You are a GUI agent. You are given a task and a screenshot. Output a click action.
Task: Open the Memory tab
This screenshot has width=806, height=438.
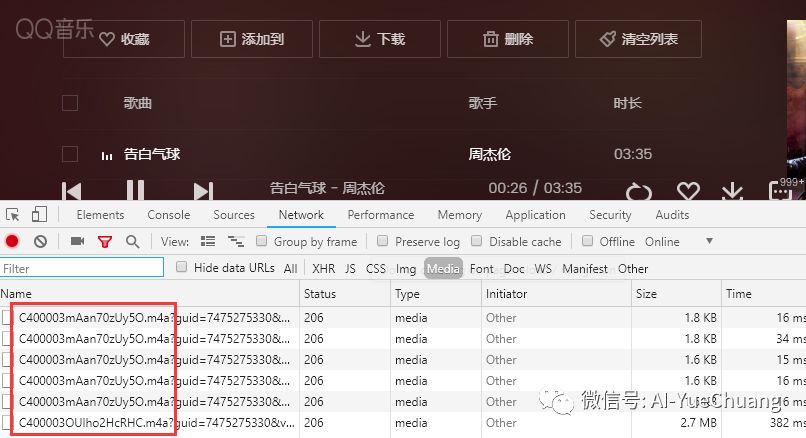[460, 215]
